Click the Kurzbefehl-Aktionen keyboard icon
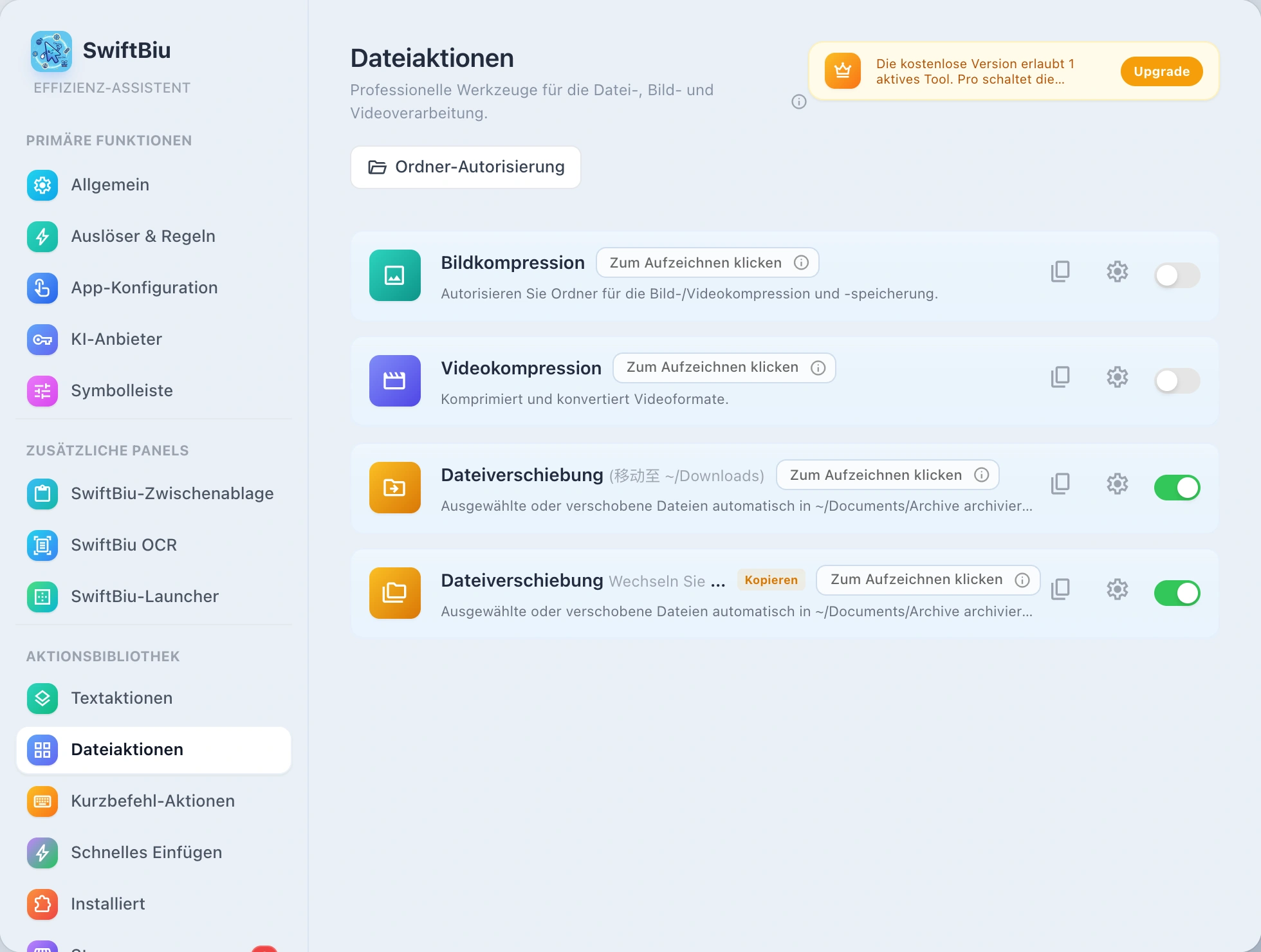This screenshot has height=952, width=1261. click(x=42, y=801)
